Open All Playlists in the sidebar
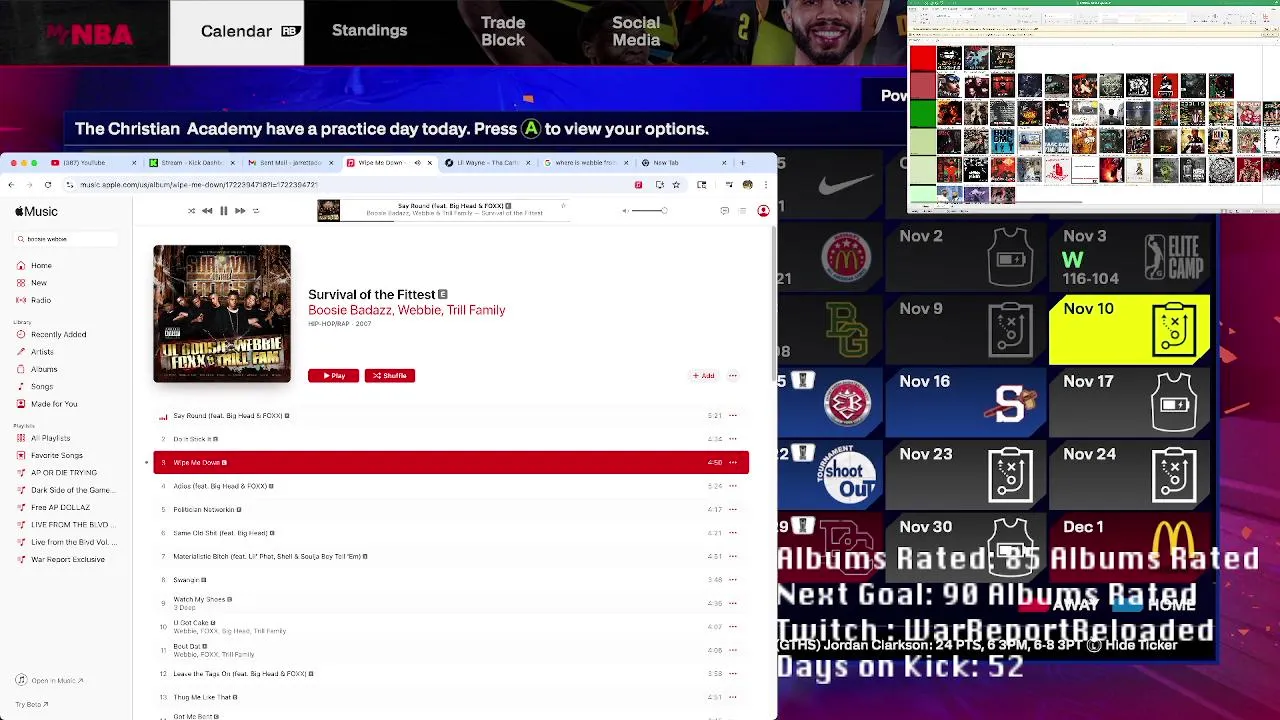The image size is (1280, 720). pos(50,438)
